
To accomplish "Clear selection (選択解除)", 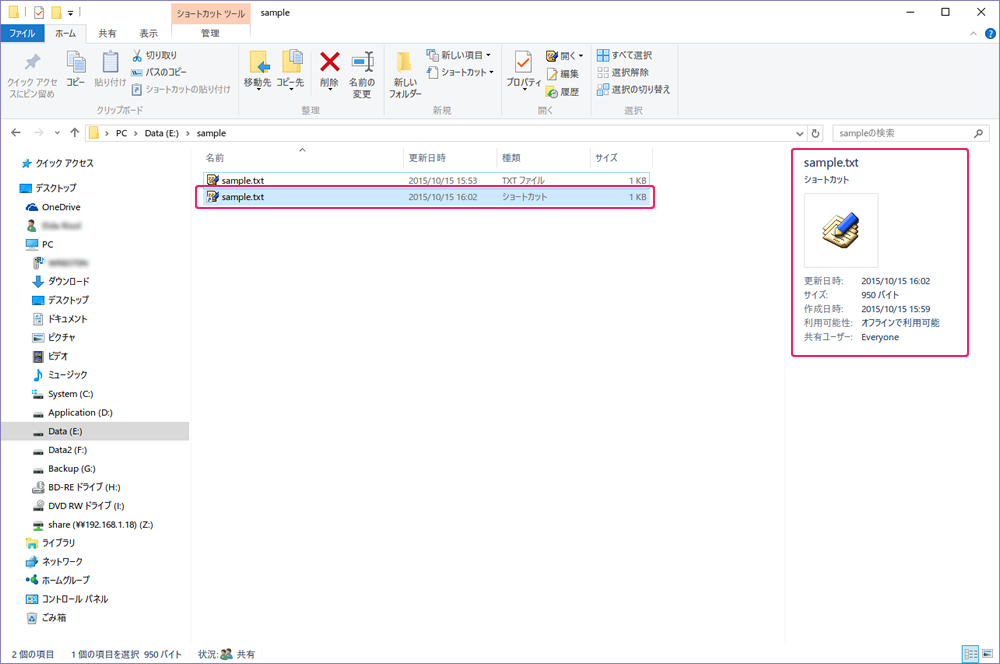I will tap(622, 72).
